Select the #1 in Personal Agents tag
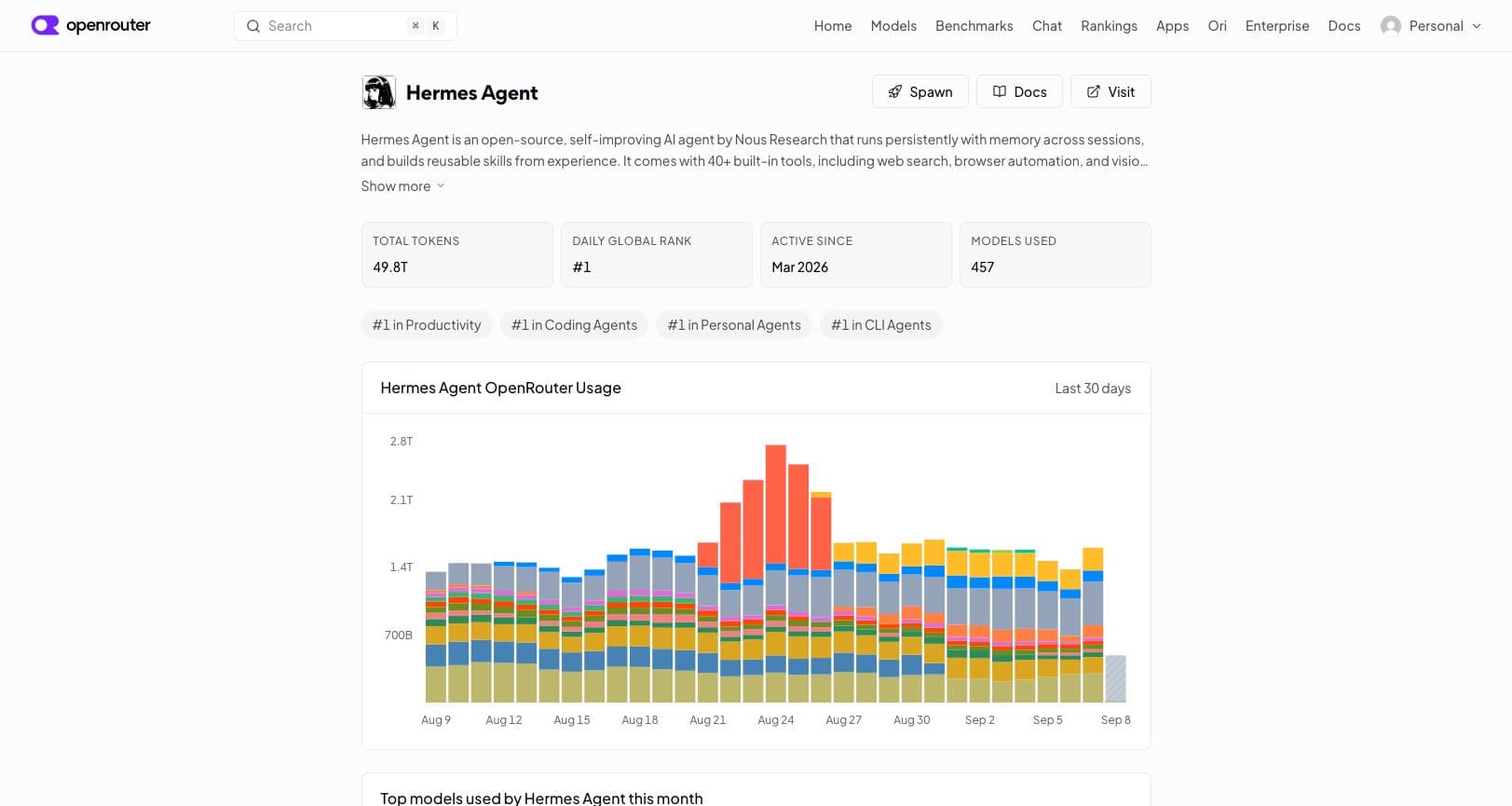The height and width of the screenshot is (806, 1512). tap(734, 325)
